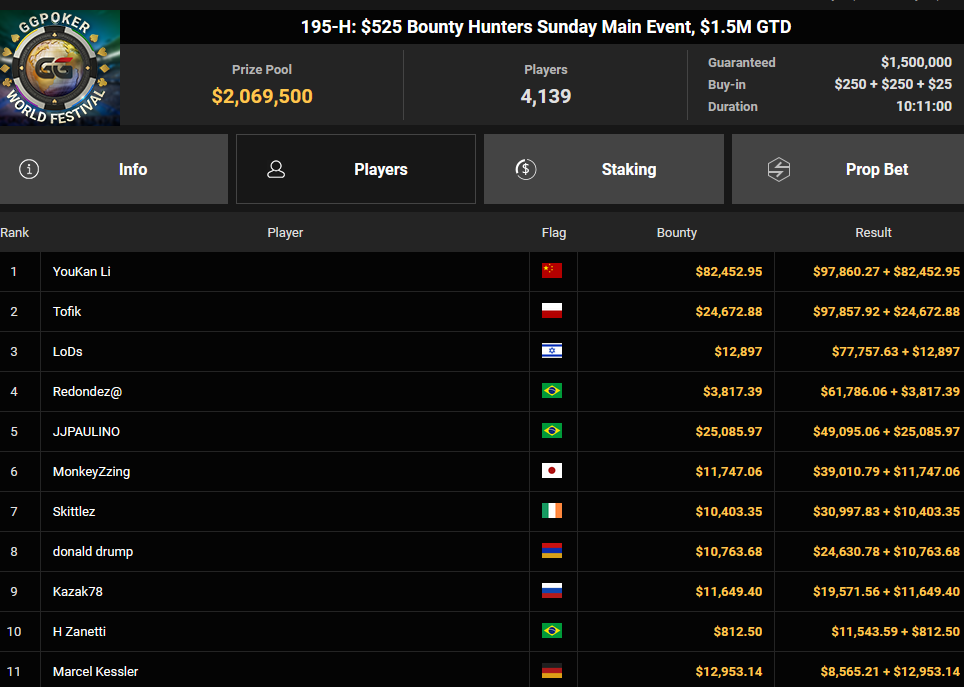964x687 pixels.
Task: Click the China flag for YouKan Li
Action: pos(551,271)
